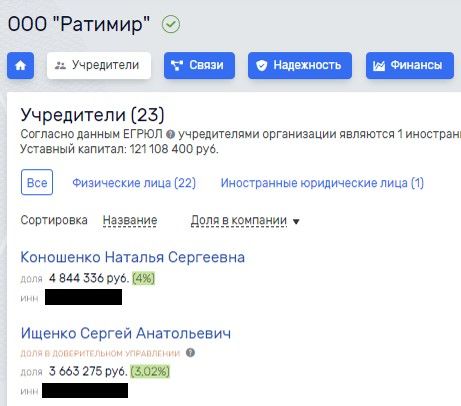Viewport: 461px width, 406px height.
Task: Open Ищенко Сергей Анатольевич profile
Action: (126, 333)
